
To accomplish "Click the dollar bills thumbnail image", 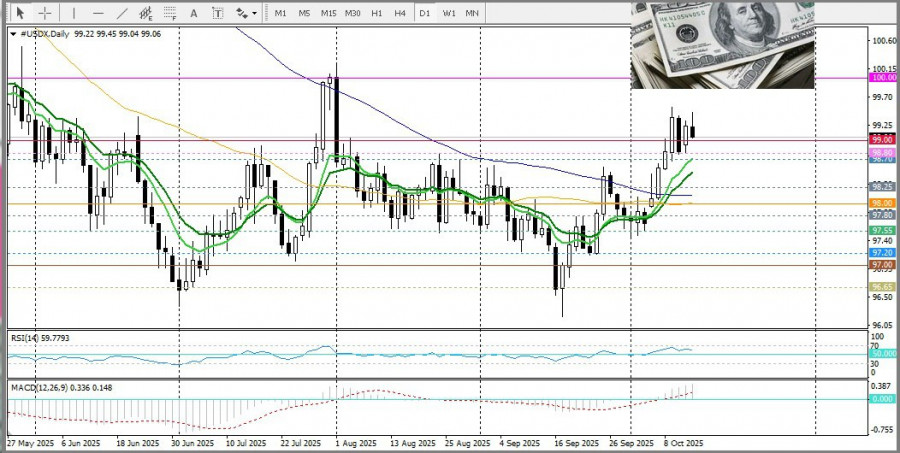I will click(x=722, y=45).
